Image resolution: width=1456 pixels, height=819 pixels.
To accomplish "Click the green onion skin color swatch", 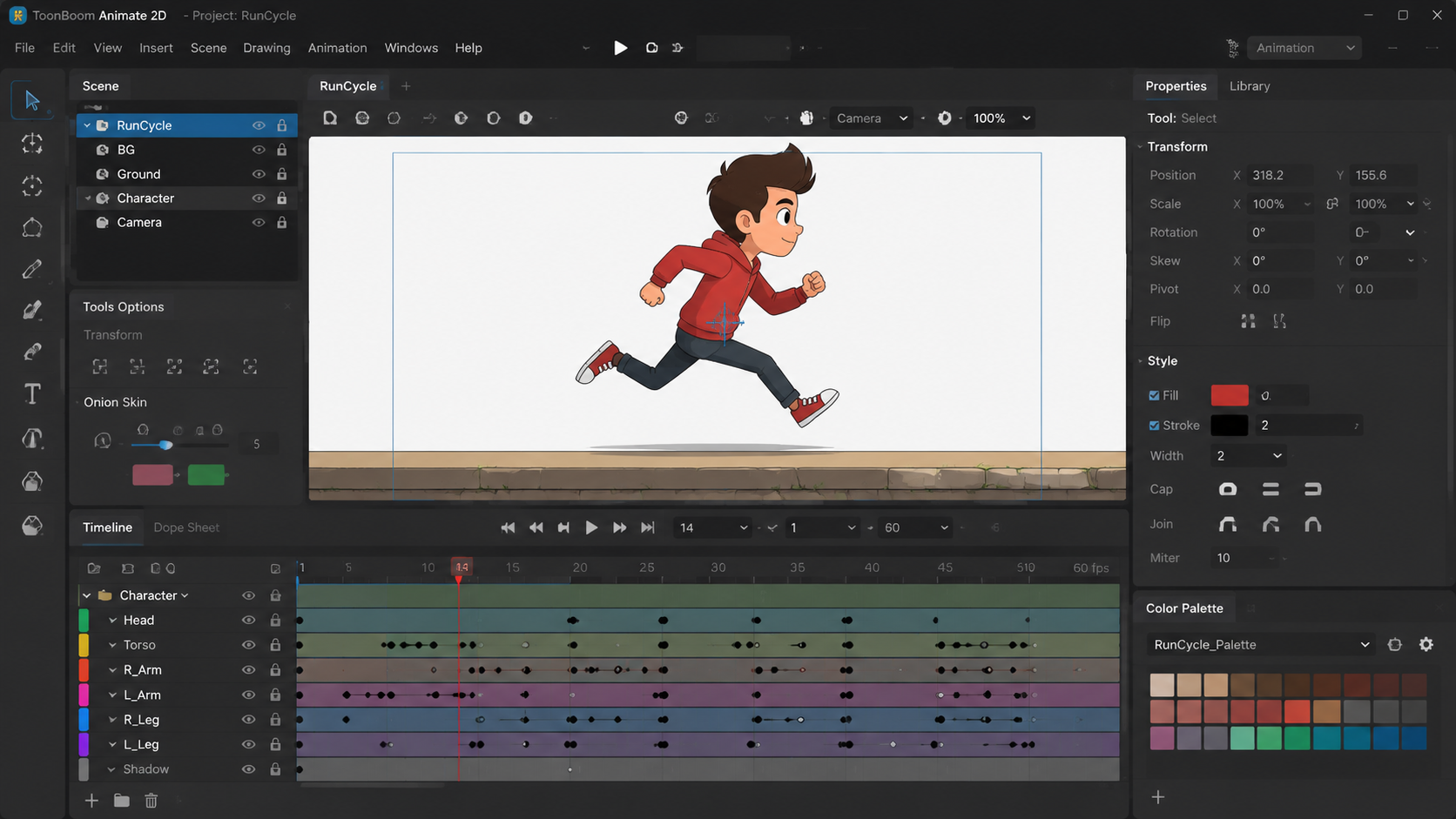I will (x=206, y=475).
